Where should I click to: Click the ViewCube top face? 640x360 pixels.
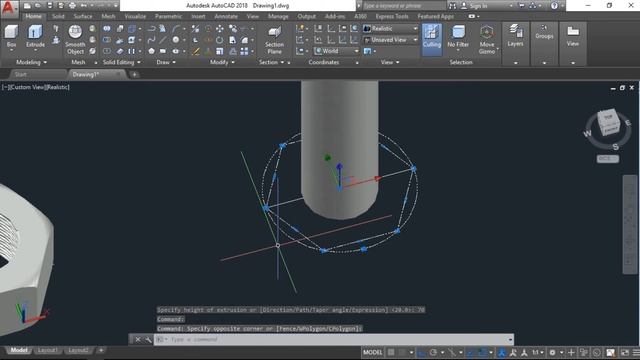608,117
